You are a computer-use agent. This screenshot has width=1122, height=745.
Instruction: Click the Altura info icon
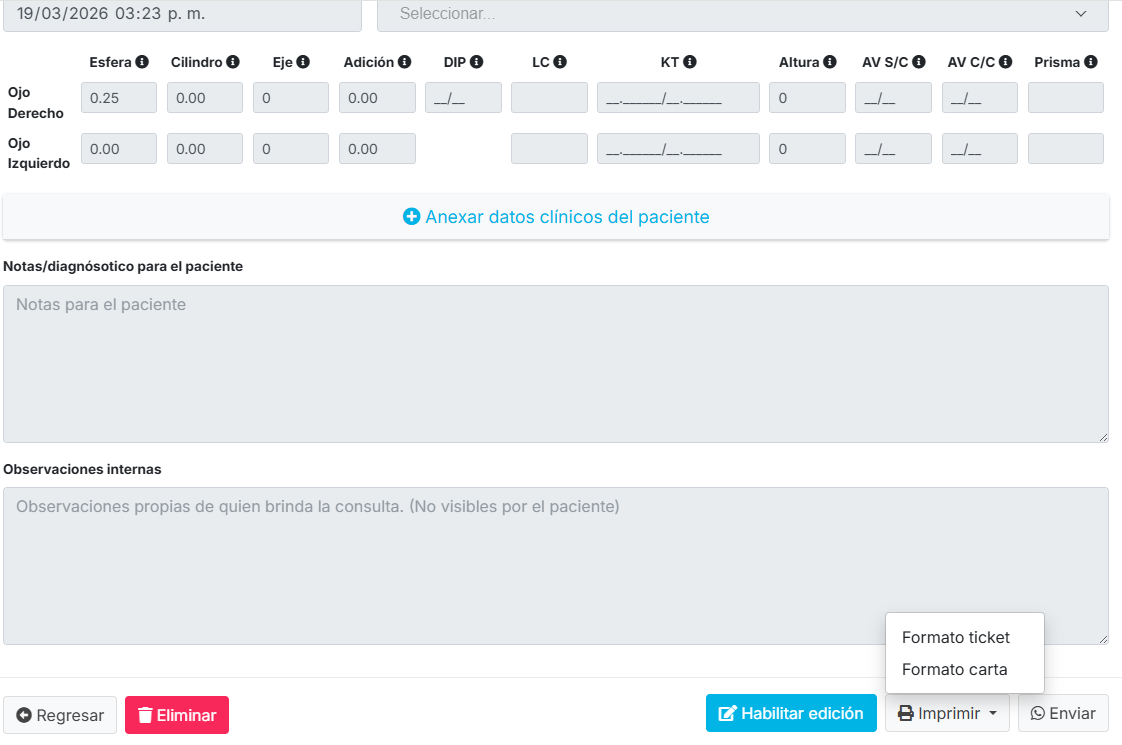pos(830,62)
